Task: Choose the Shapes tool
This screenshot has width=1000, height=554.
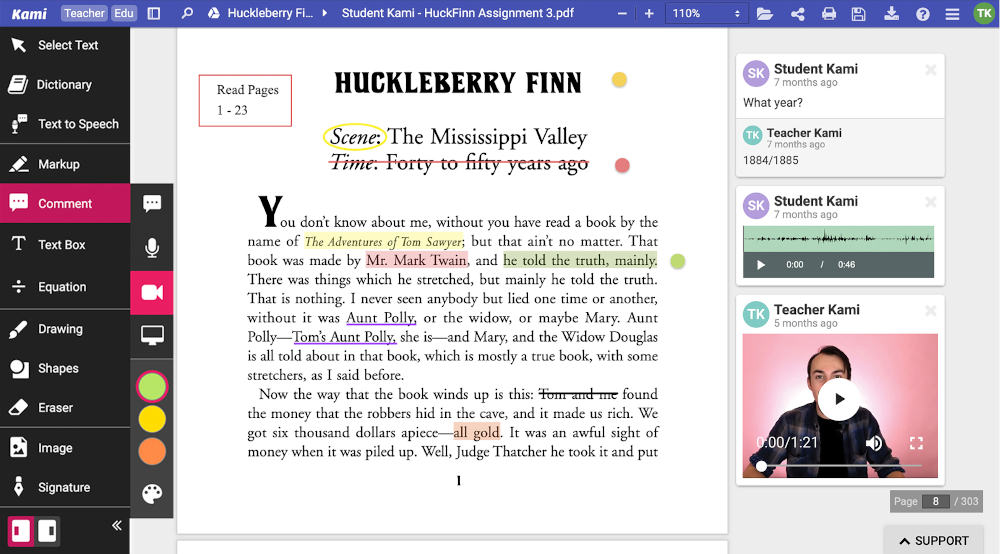Action: click(64, 368)
